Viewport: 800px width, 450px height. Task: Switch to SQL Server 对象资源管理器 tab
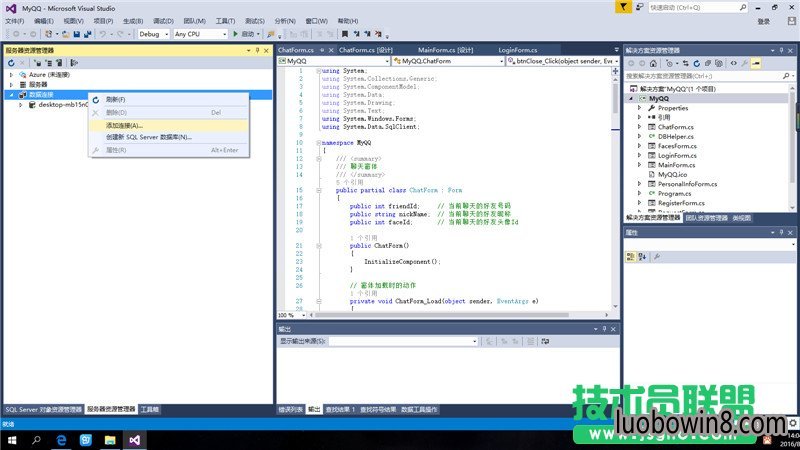43,410
